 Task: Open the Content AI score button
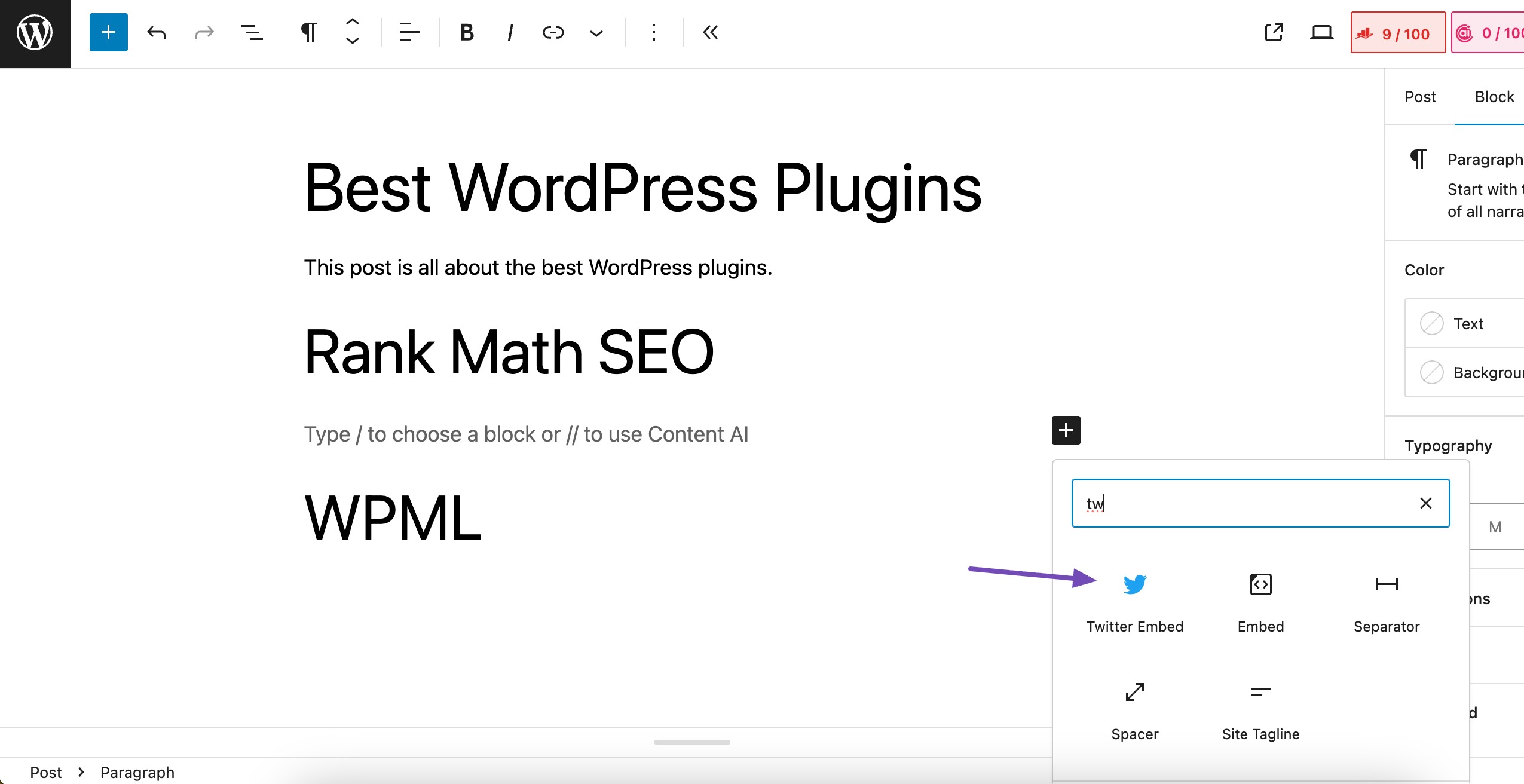coord(1488,33)
